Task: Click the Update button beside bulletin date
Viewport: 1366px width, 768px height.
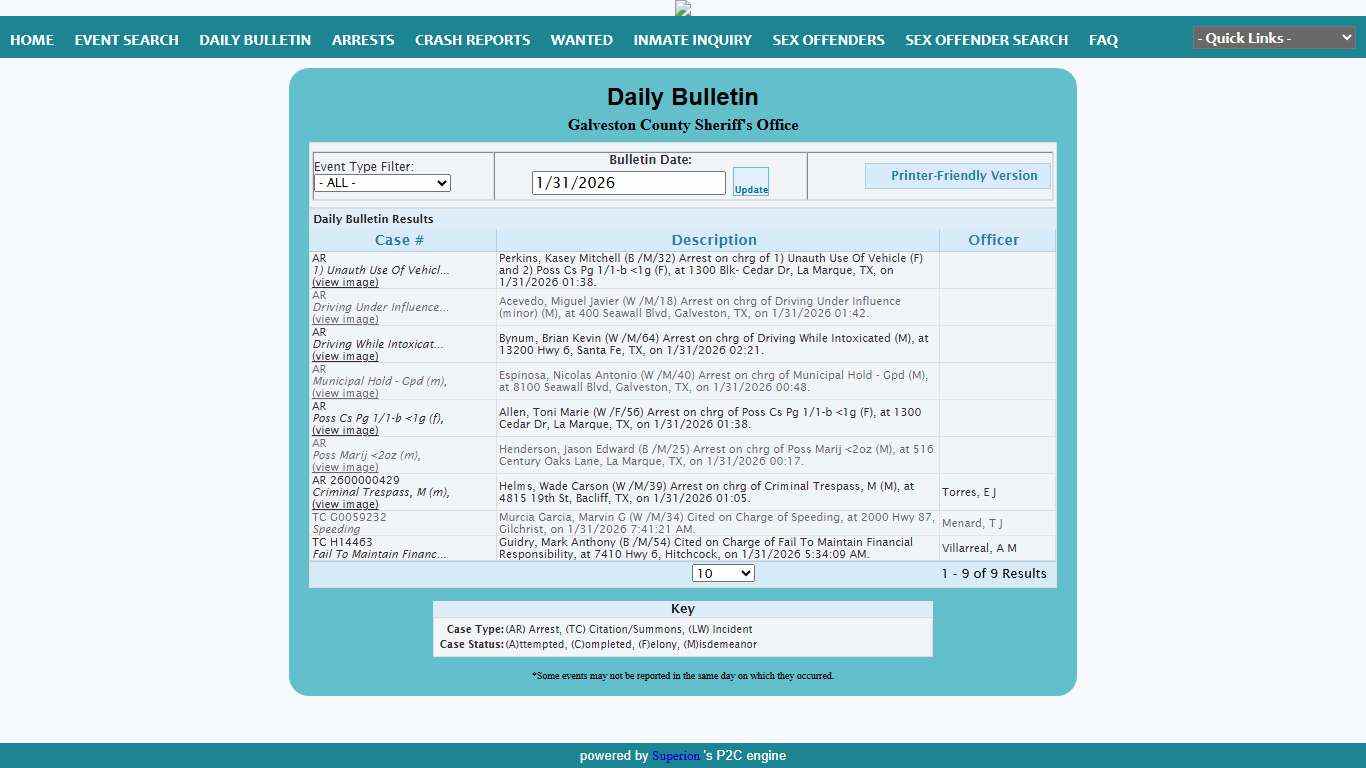Action: pyautogui.click(x=751, y=182)
